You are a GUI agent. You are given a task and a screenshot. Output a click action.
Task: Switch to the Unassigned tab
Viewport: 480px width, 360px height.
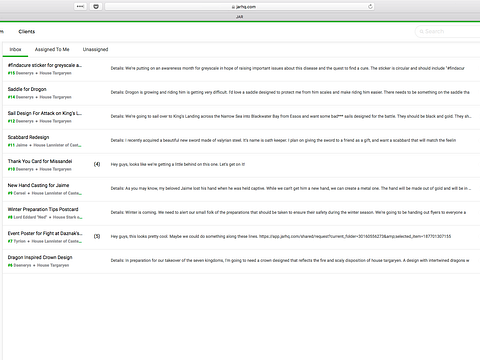click(95, 49)
